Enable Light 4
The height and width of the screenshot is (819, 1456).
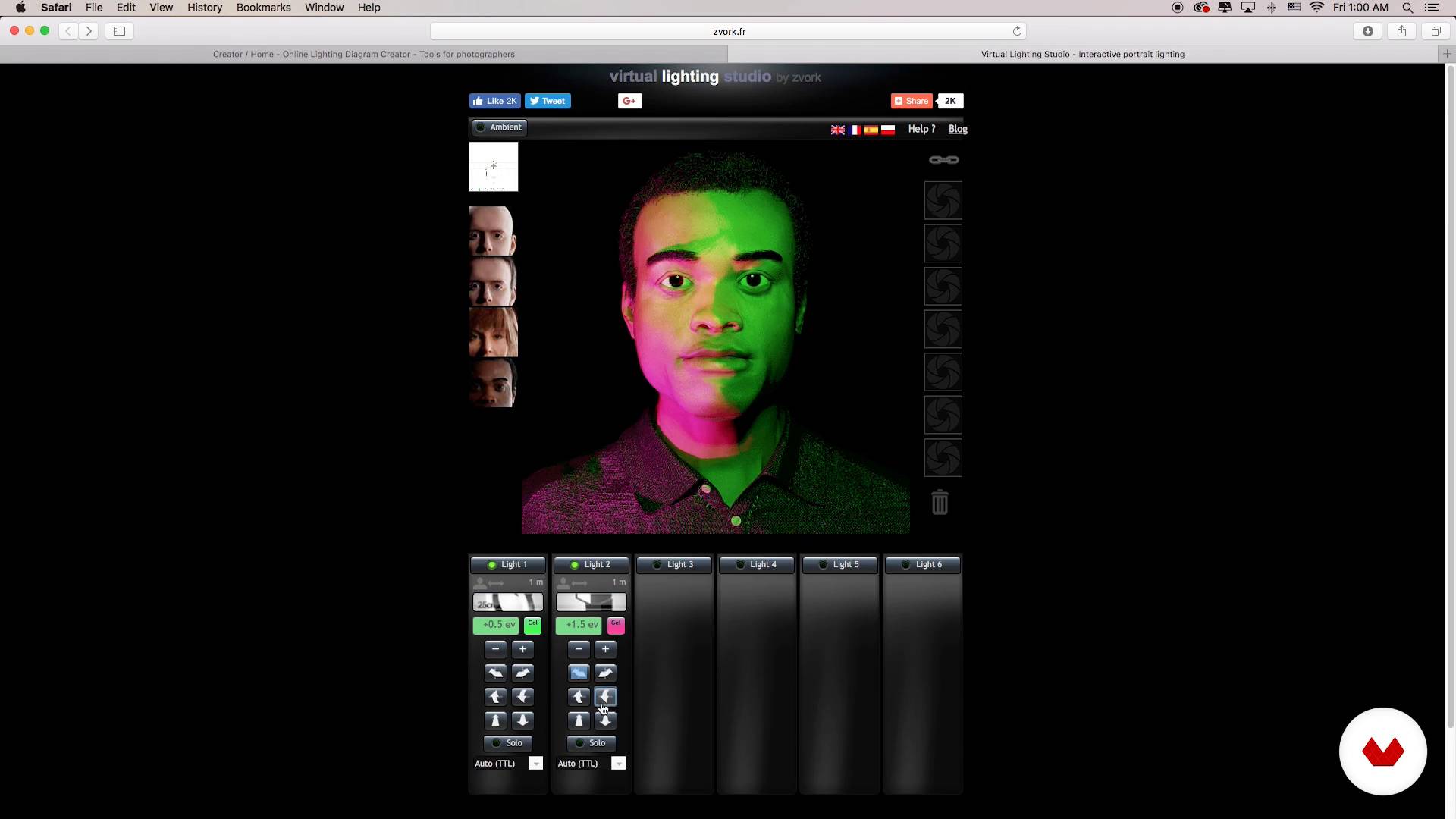(756, 565)
